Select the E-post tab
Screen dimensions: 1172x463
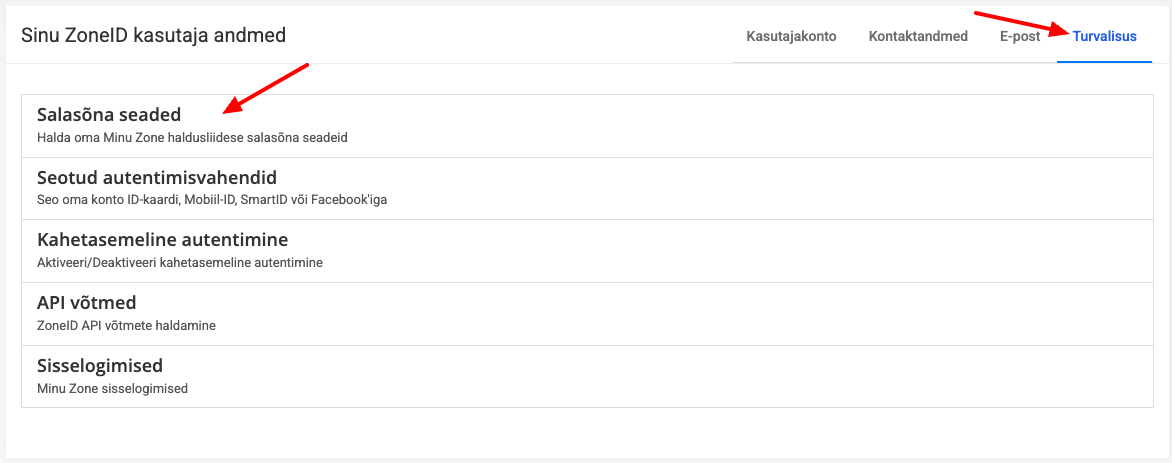pos(1020,37)
